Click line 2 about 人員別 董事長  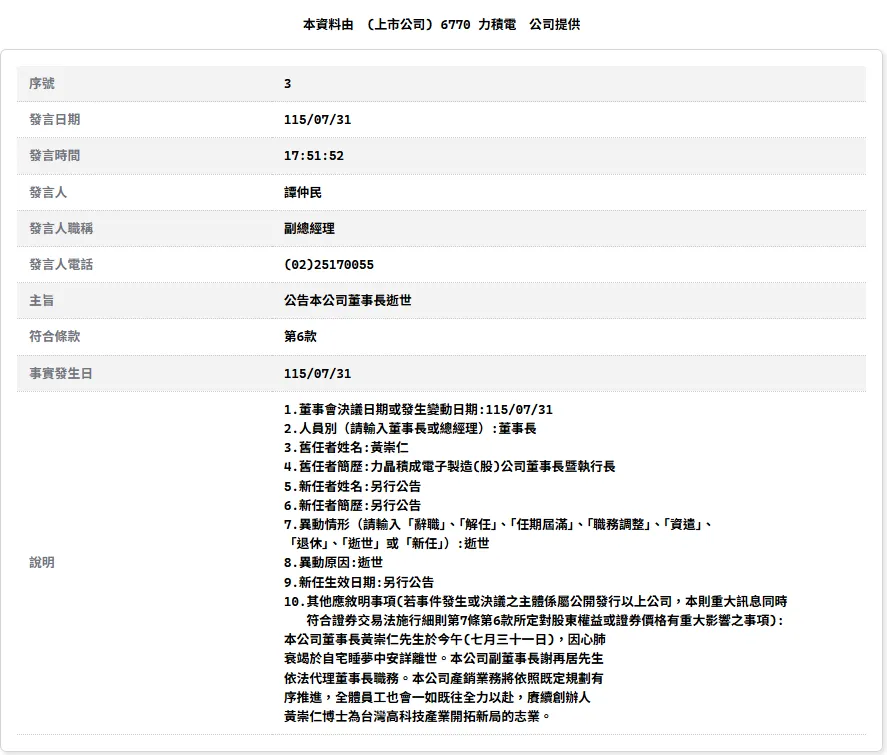(x=410, y=429)
